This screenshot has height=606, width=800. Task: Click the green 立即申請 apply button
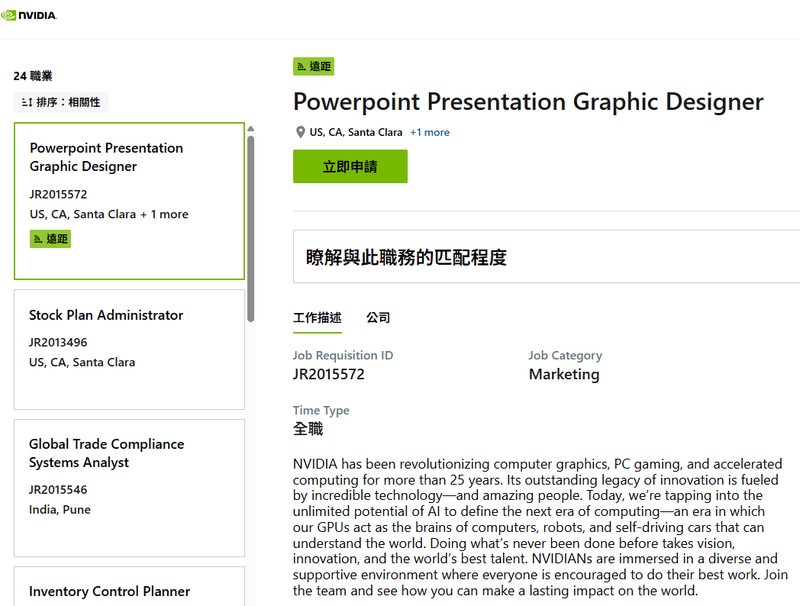(350, 166)
